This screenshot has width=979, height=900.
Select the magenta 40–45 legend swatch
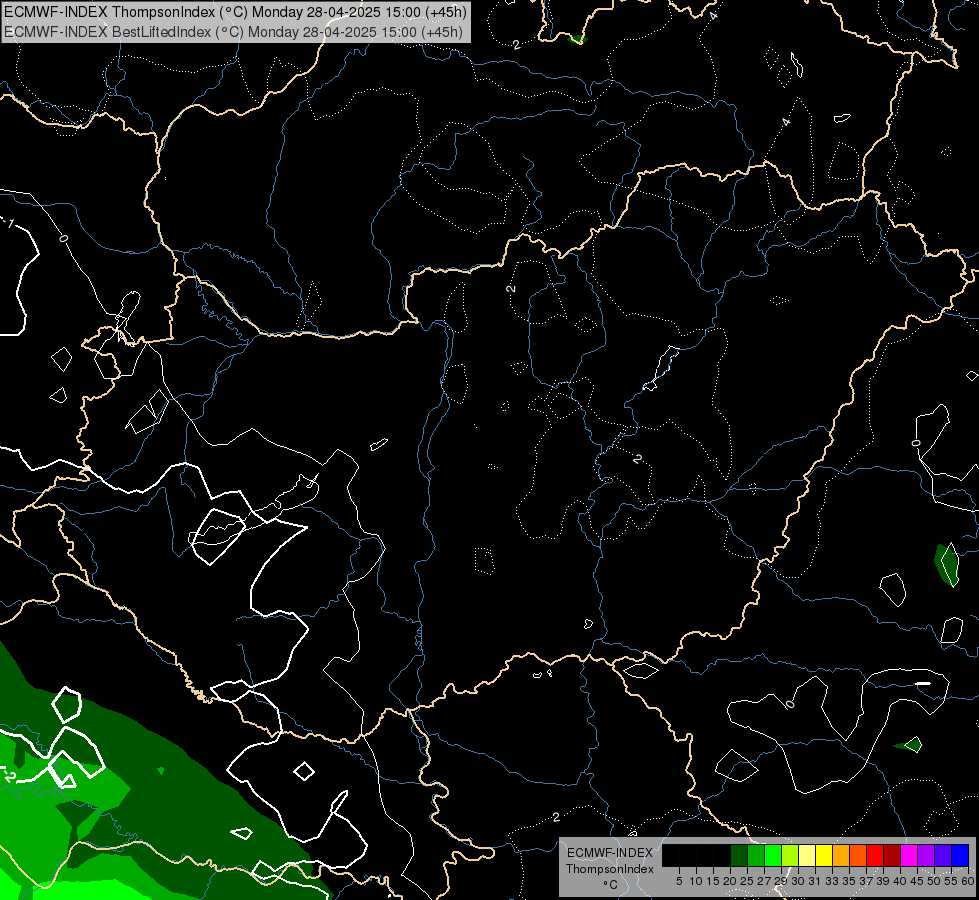click(909, 855)
